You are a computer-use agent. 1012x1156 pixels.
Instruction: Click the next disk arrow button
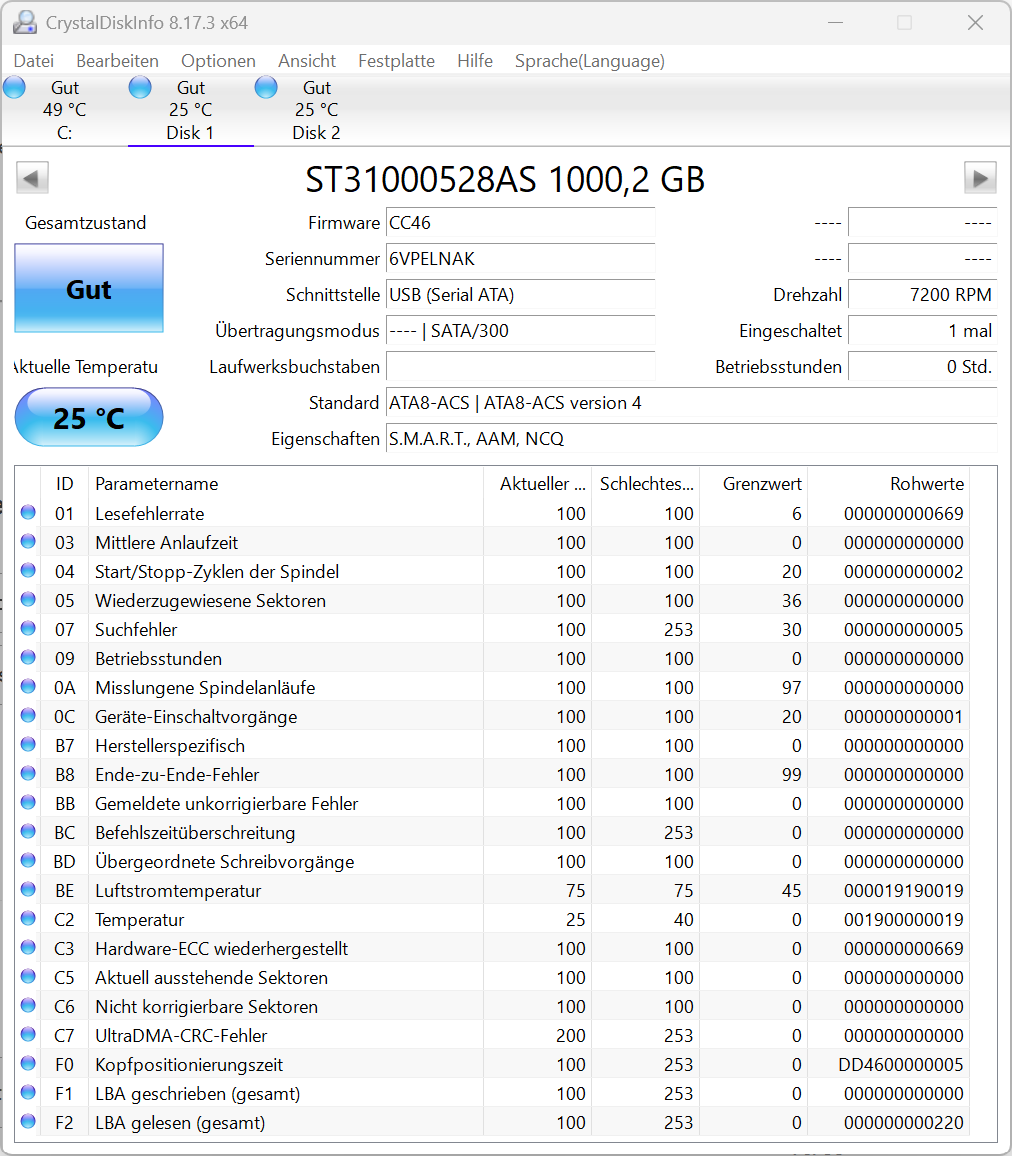(980, 178)
